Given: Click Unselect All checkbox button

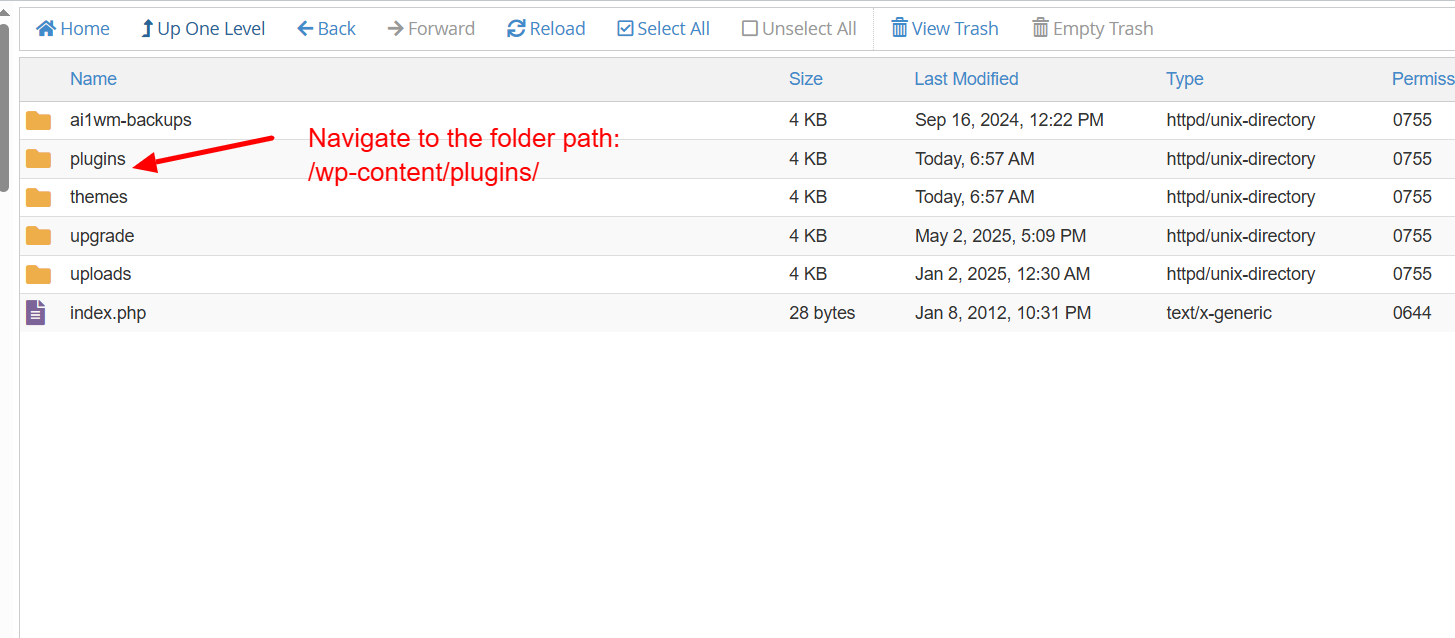Looking at the screenshot, I should 799,29.
